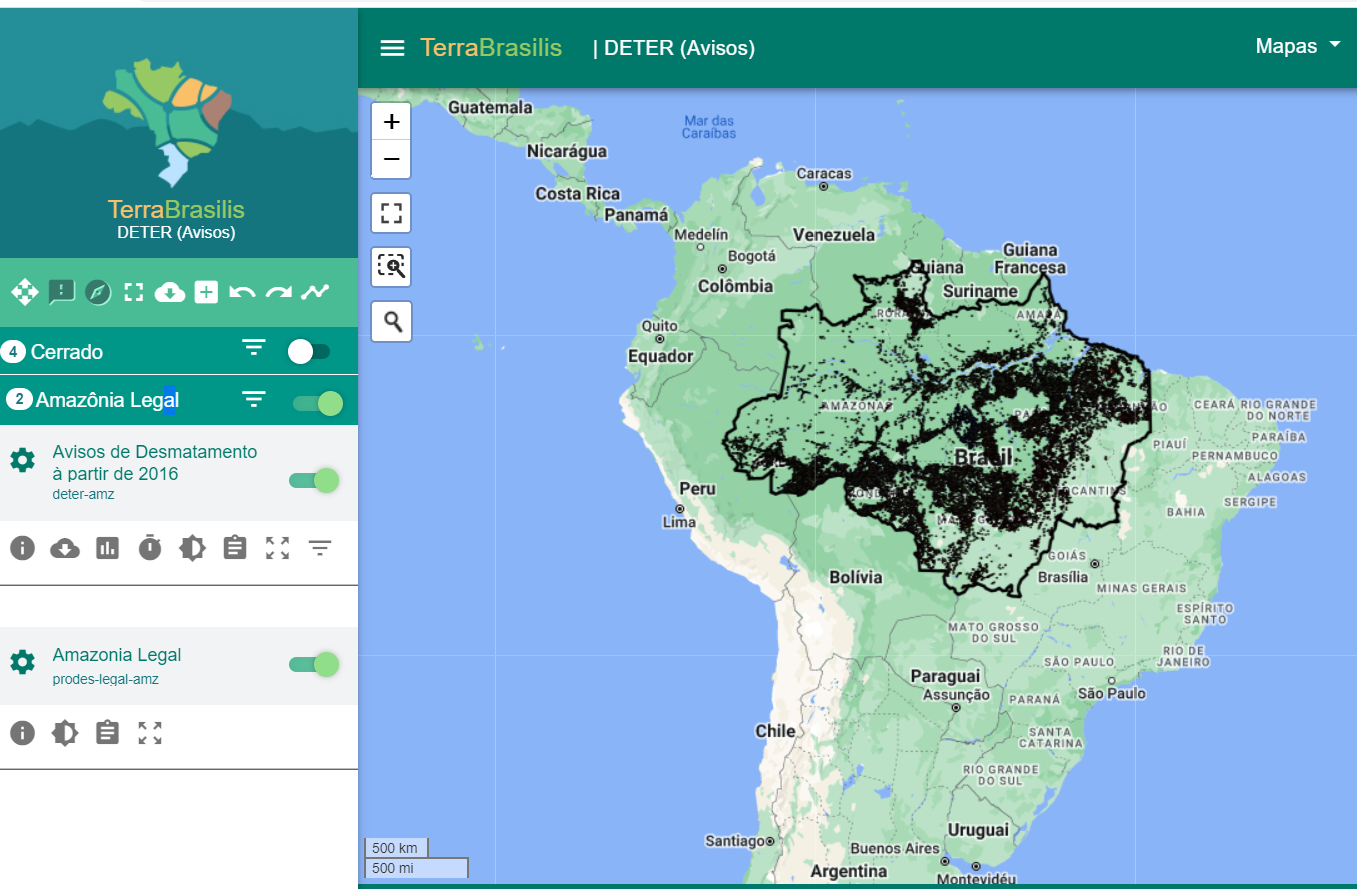
Task: Disable the Amazônia Legal project toggle
Action: pyautogui.click(x=318, y=403)
